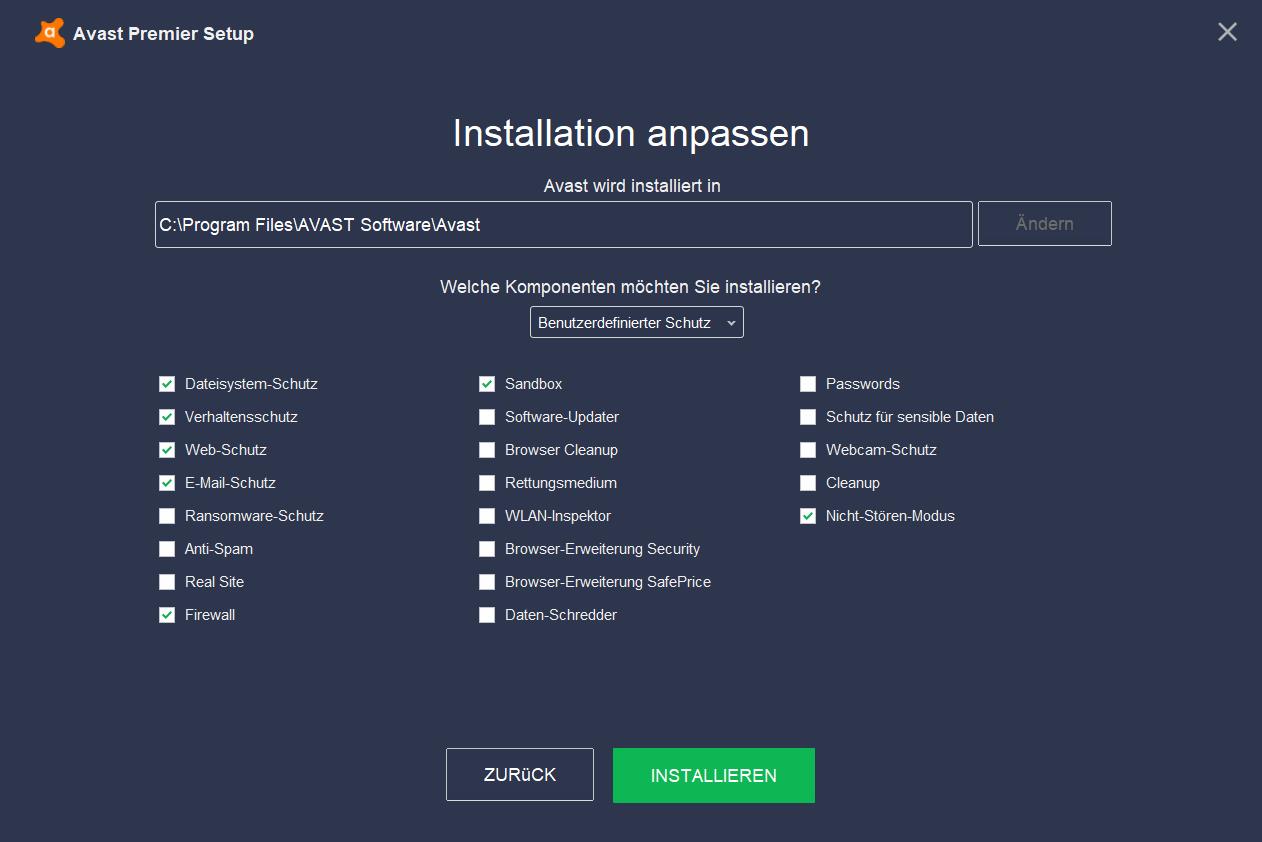This screenshot has height=842, width=1262.
Task: Check the Rettungsmedium checkbox
Action: pos(487,483)
